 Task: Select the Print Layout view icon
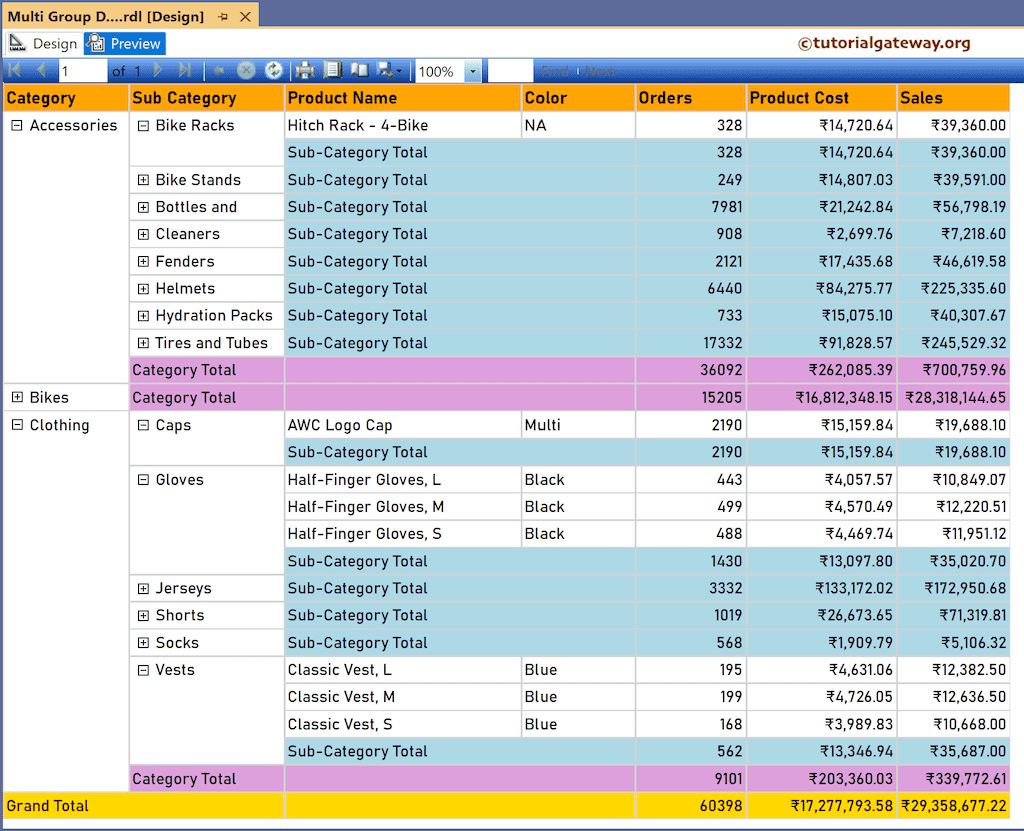click(335, 70)
